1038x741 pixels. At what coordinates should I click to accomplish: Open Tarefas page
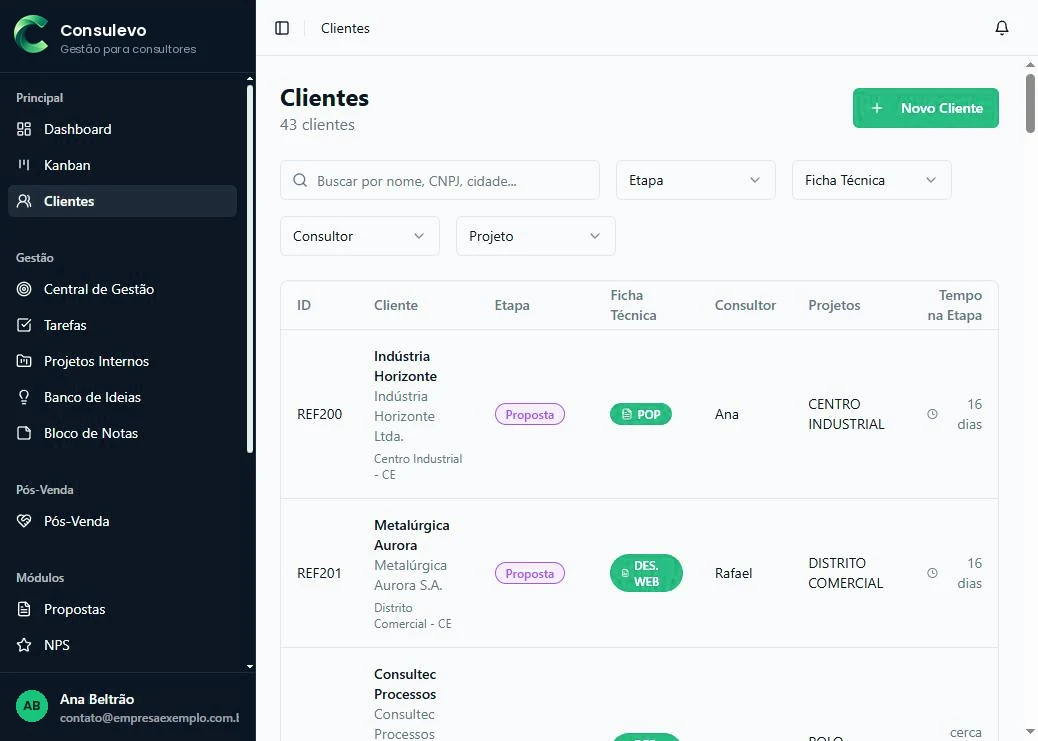coord(122,324)
